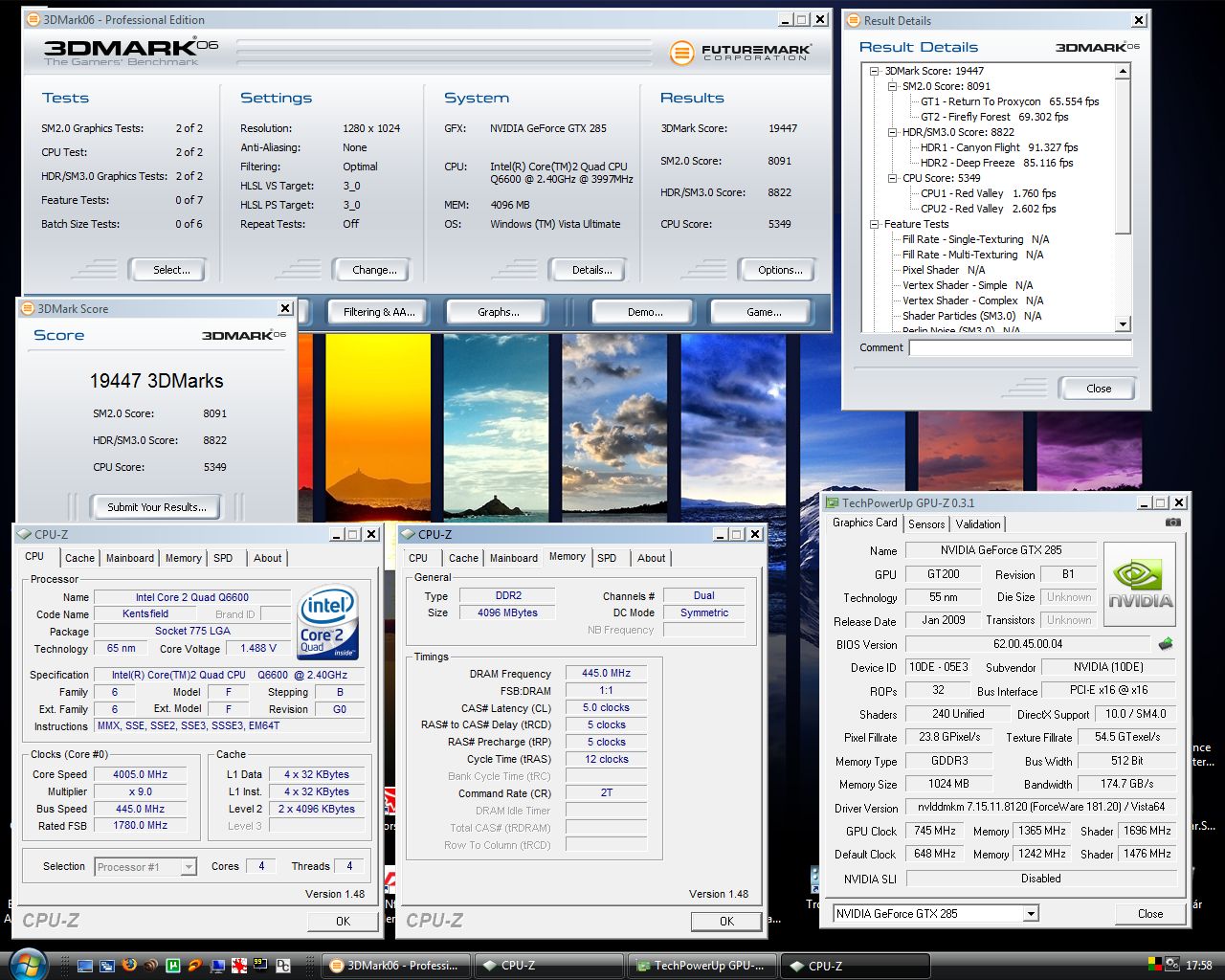The width and height of the screenshot is (1225, 980).
Task: Open the Mainboard tab in left CPU-Z
Action: point(130,558)
